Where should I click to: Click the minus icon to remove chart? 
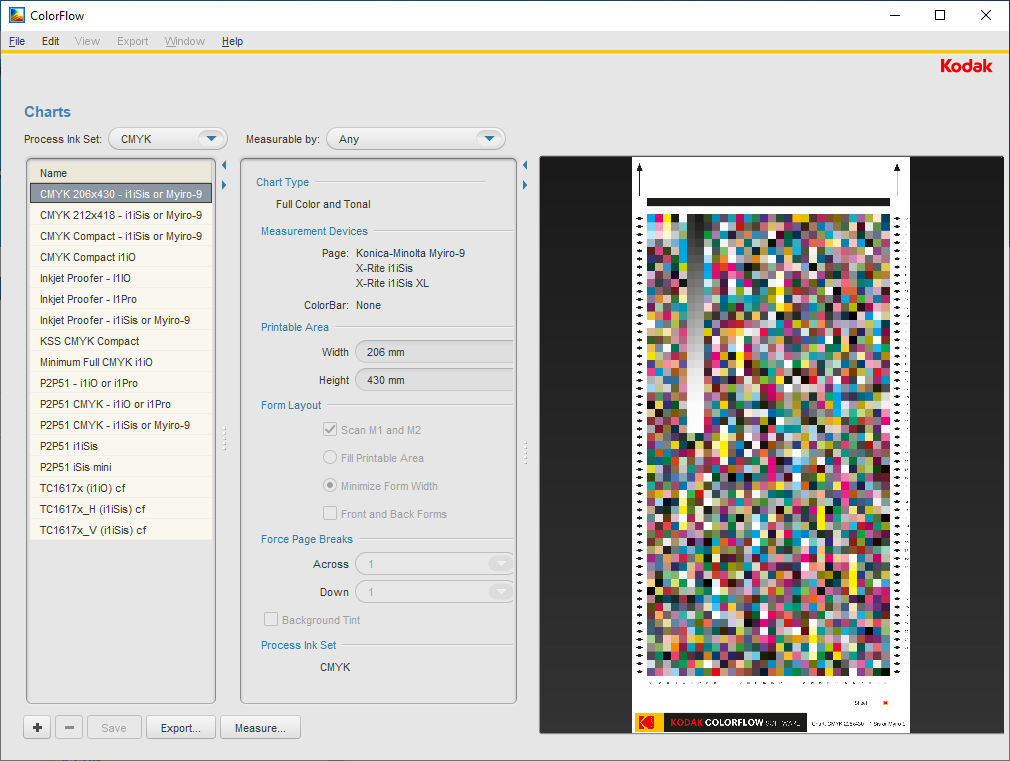click(x=69, y=728)
